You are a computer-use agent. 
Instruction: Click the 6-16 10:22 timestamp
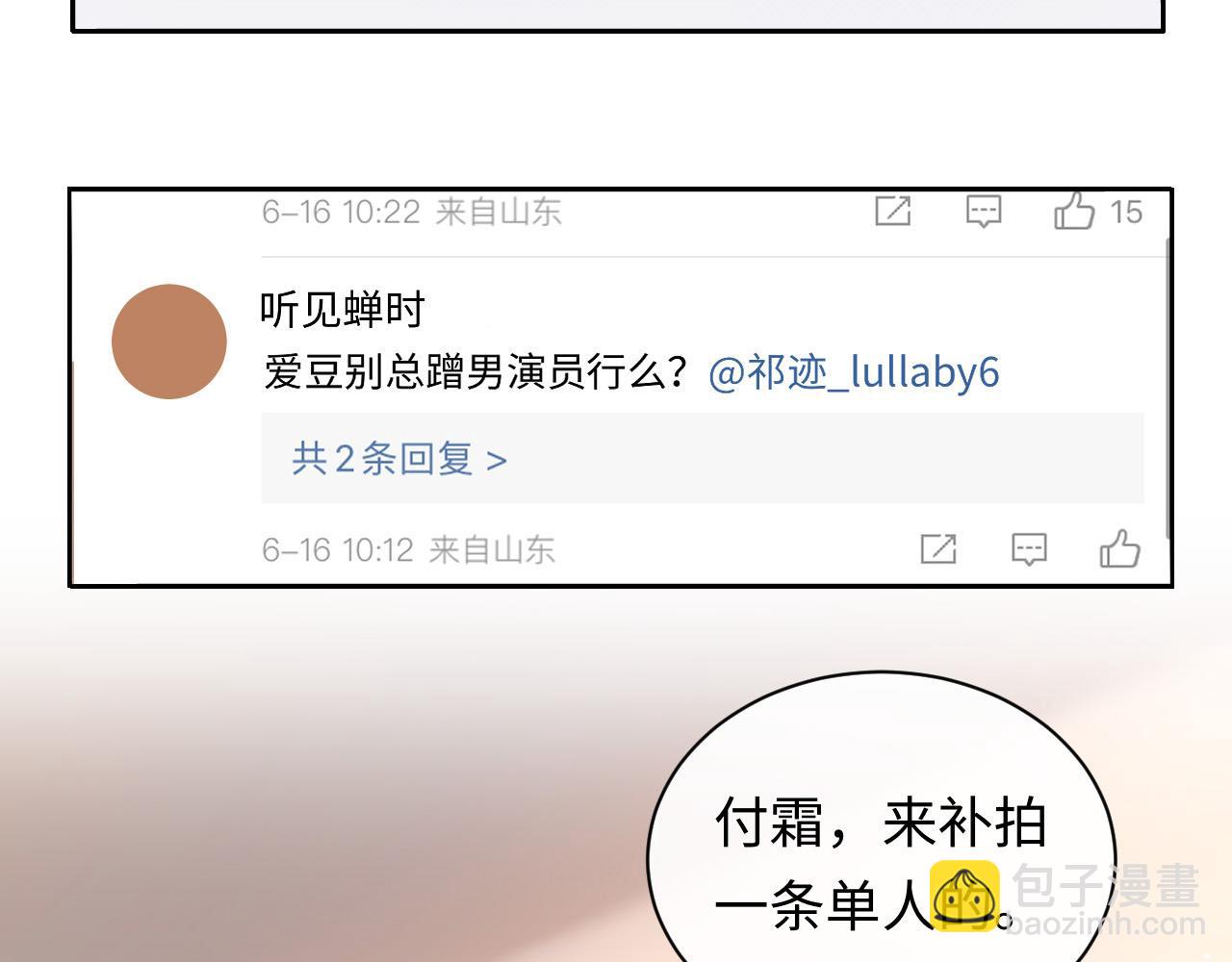pyautogui.click(x=341, y=212)
